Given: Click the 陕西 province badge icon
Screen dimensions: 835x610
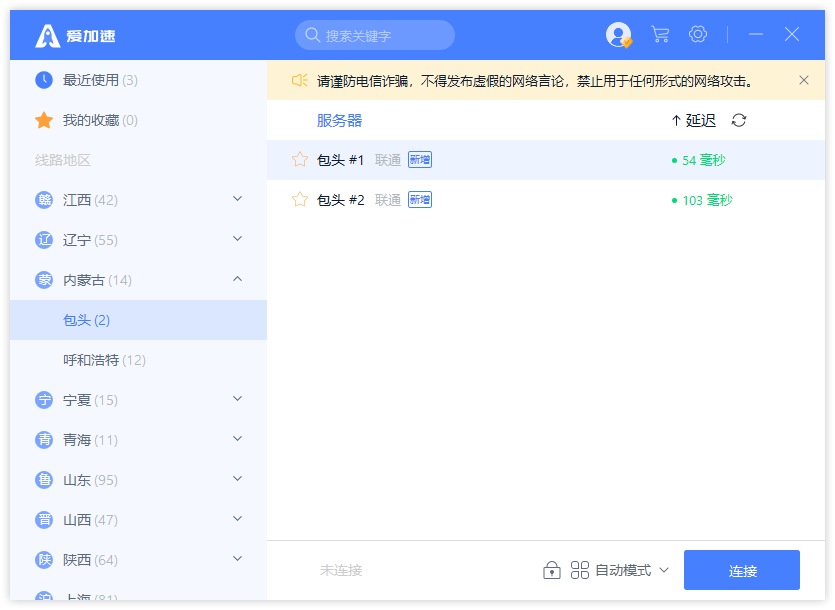Looking at the screenshot, I should 44,560.
